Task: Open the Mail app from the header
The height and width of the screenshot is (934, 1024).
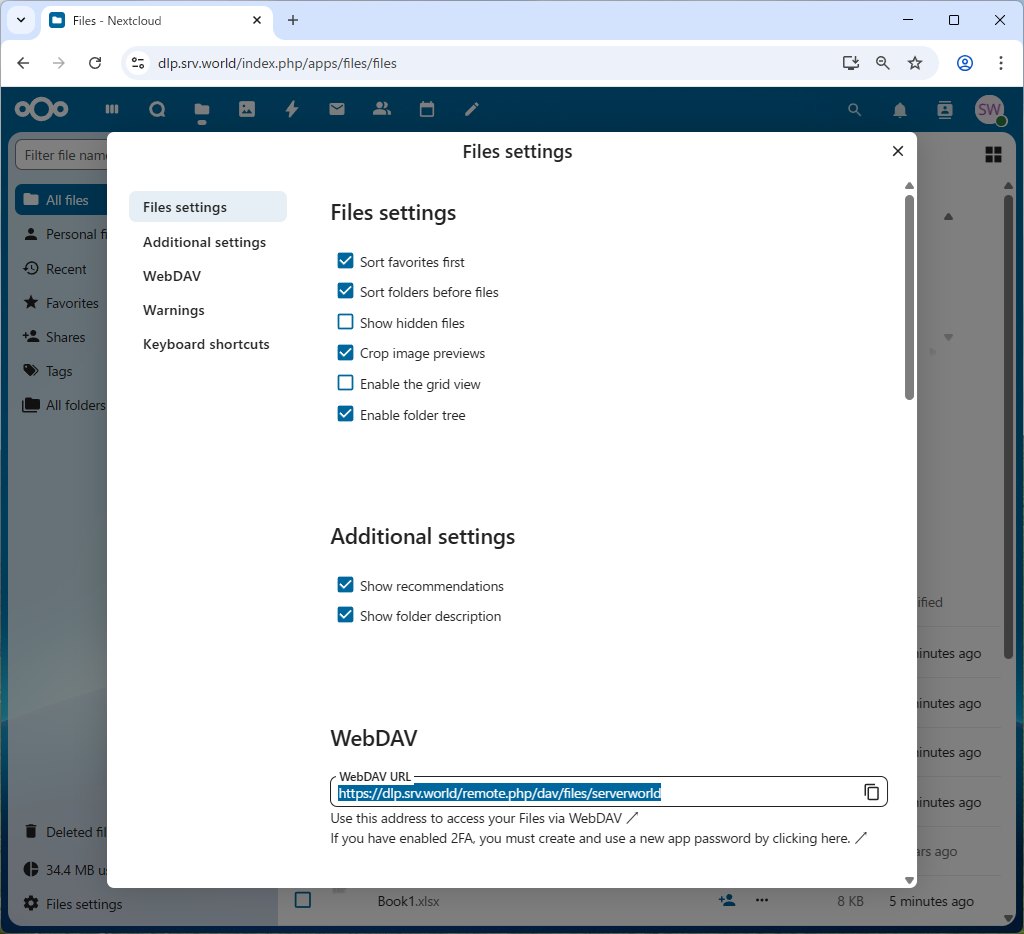Action: coord(336,110)
